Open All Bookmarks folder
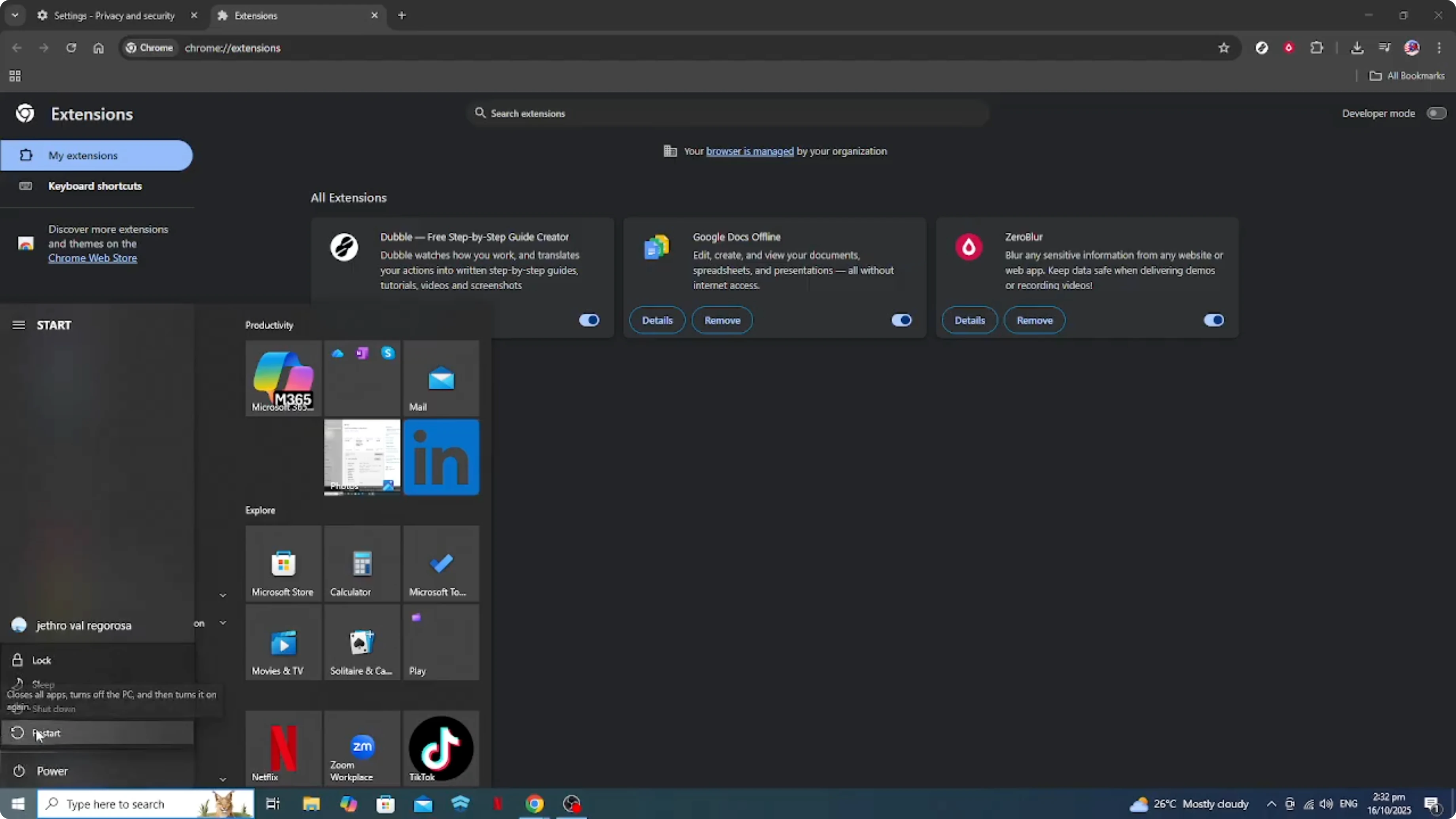 click(x=1407, y=76)
